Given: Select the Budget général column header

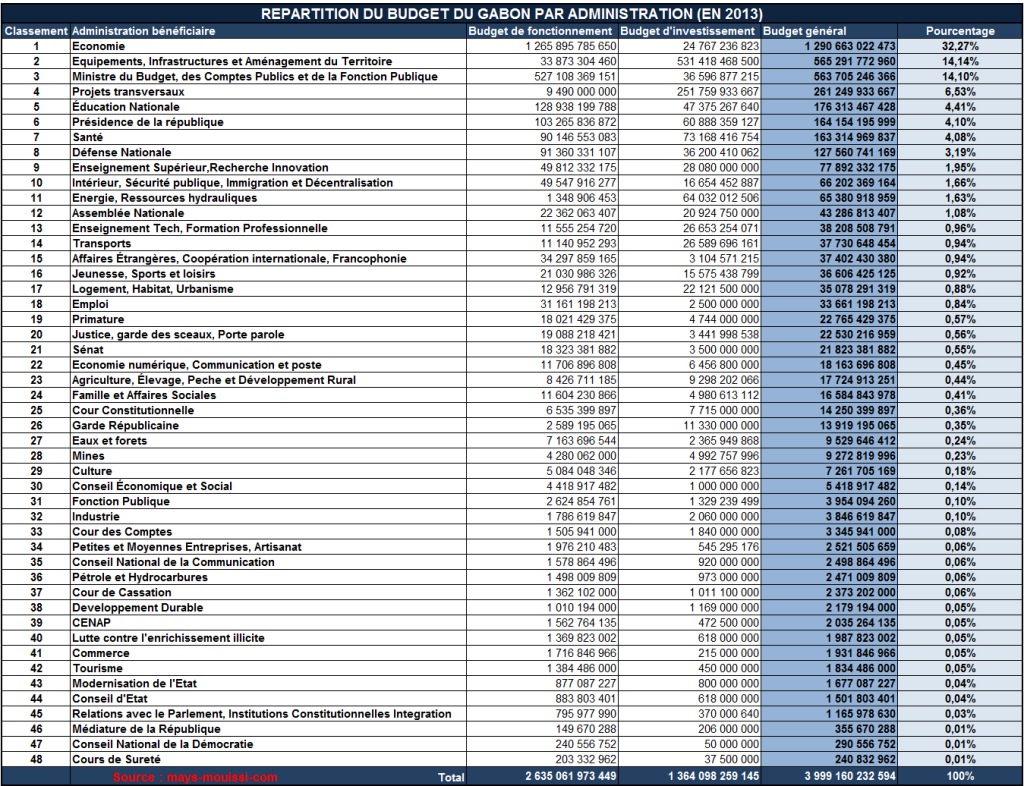Looking at the screenshot, I should pos(797,31).
